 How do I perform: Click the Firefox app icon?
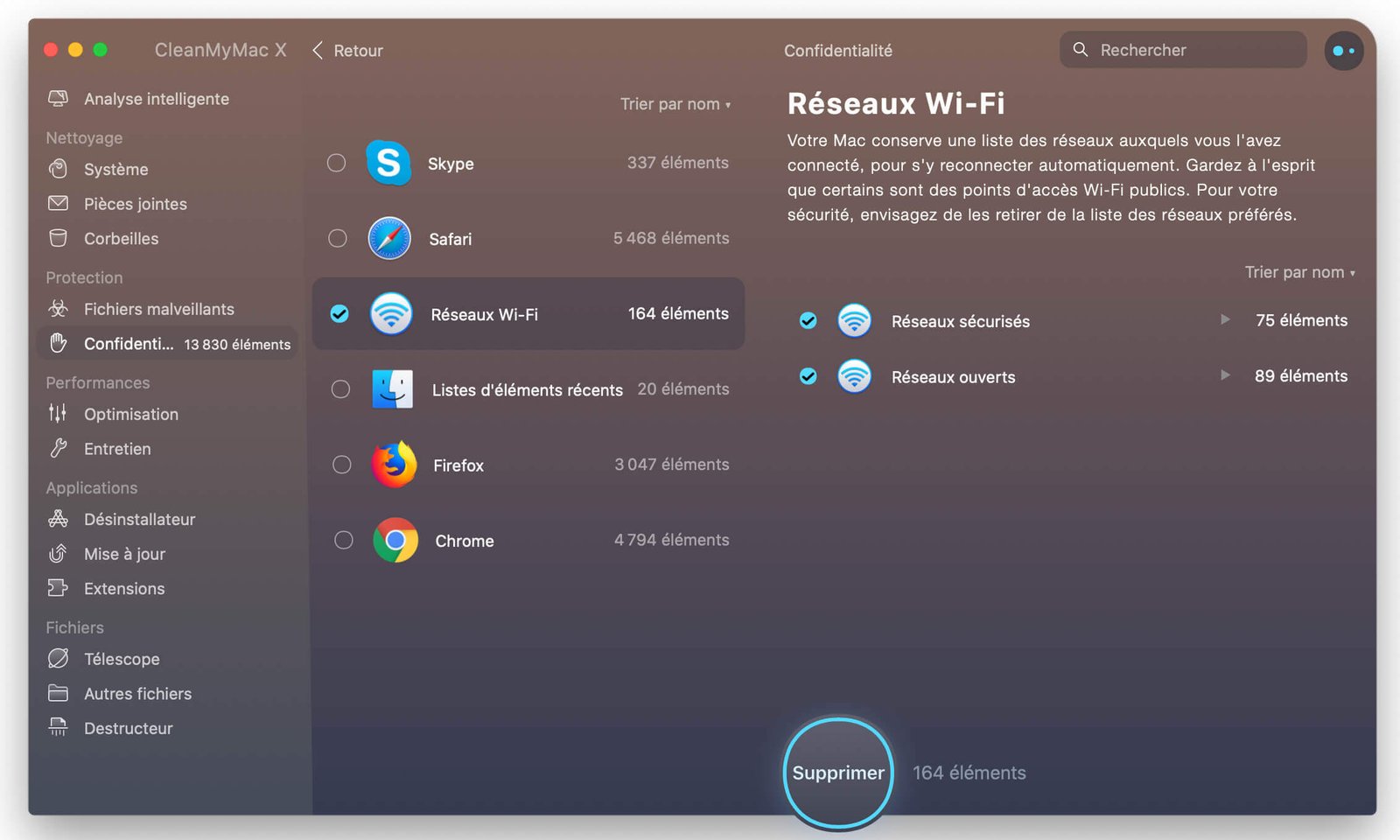point(394,464)
